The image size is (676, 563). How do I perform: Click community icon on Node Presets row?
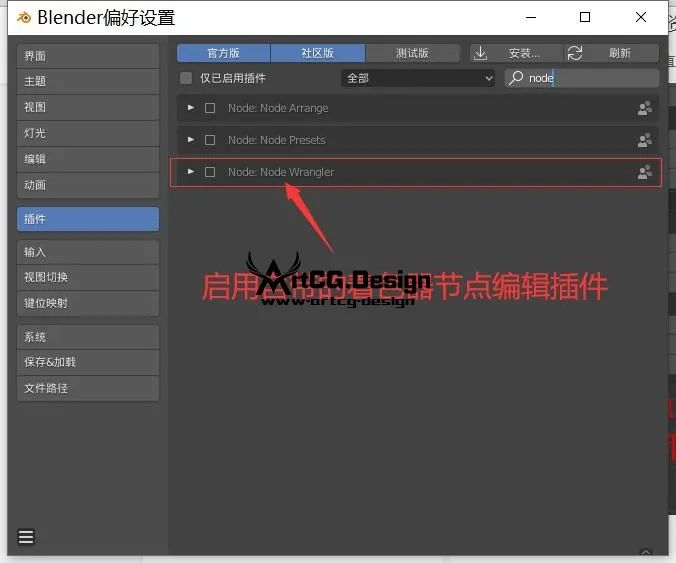(x=645, y=140)
